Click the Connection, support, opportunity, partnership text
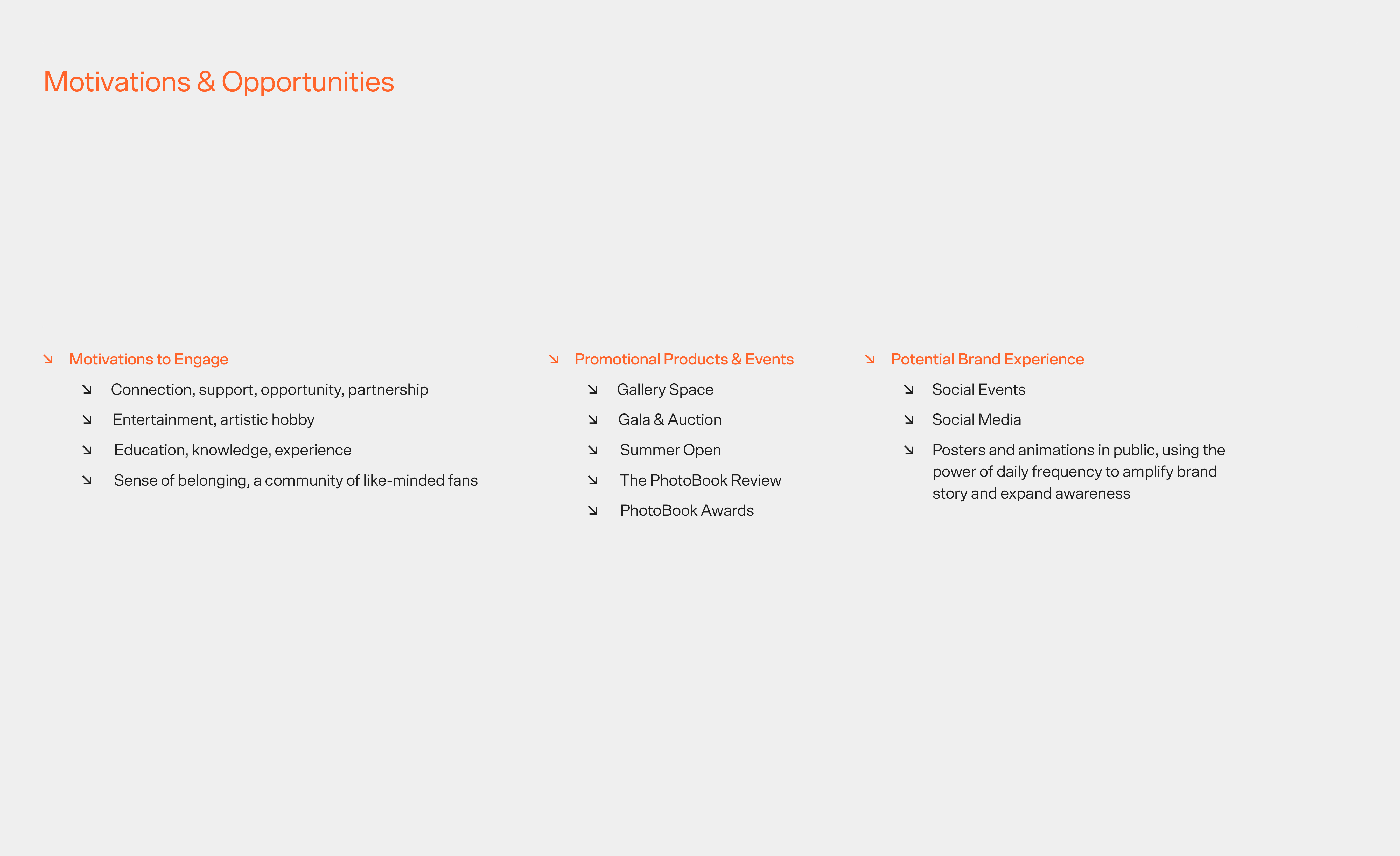1400x856 pixels. click(269, 389)
